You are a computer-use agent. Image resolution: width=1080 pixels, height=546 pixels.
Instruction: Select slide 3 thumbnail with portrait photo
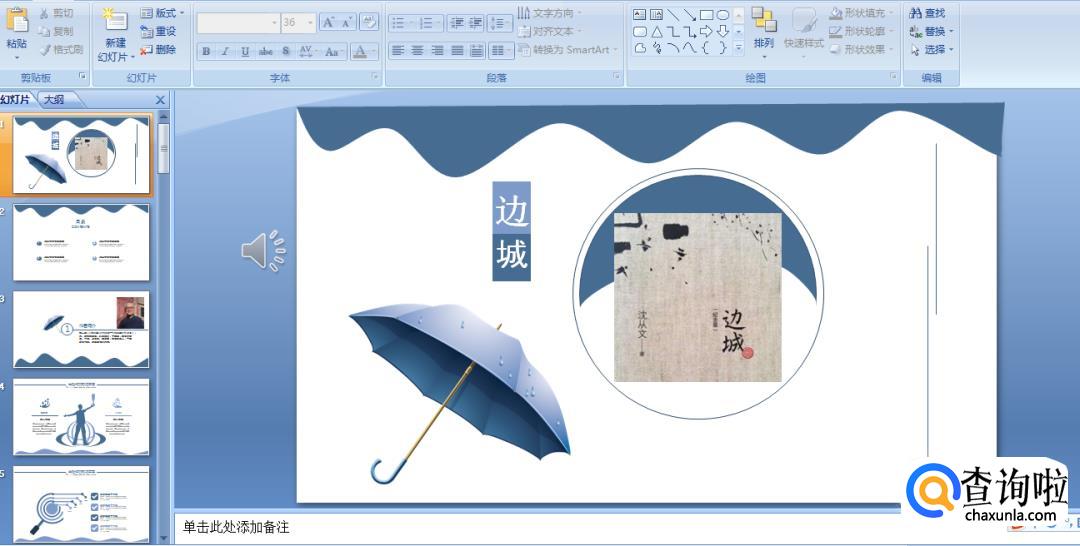(x=81, y=330)
